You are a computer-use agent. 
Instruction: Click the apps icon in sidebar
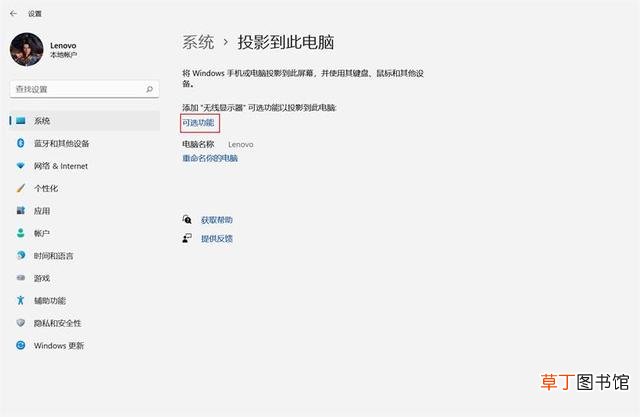21,211
